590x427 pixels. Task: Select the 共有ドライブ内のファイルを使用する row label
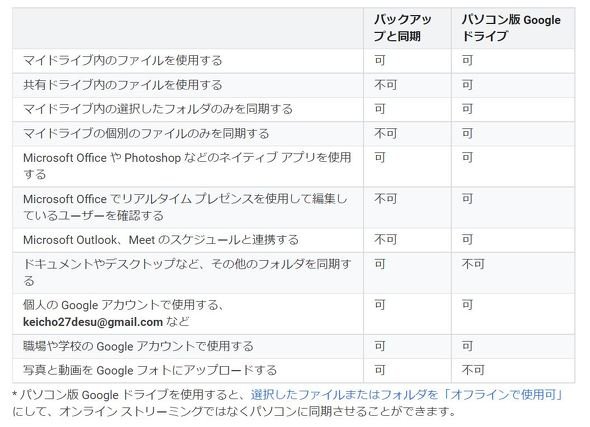pos(123,85)
